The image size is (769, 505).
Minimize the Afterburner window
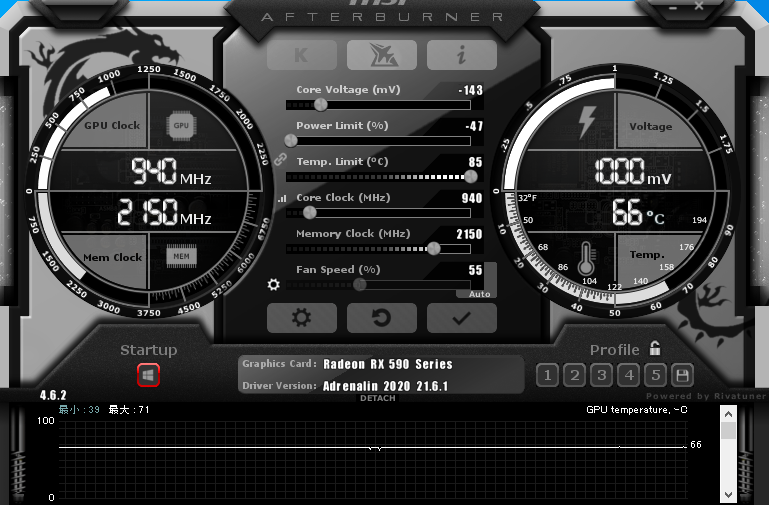(x=672, y=8)
